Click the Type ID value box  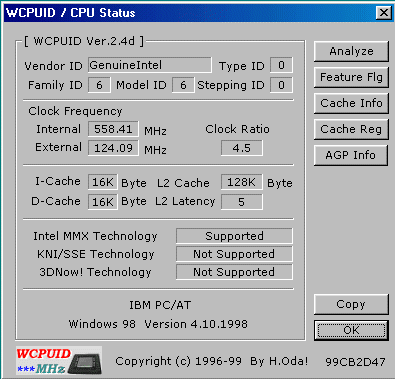(281, 65)
